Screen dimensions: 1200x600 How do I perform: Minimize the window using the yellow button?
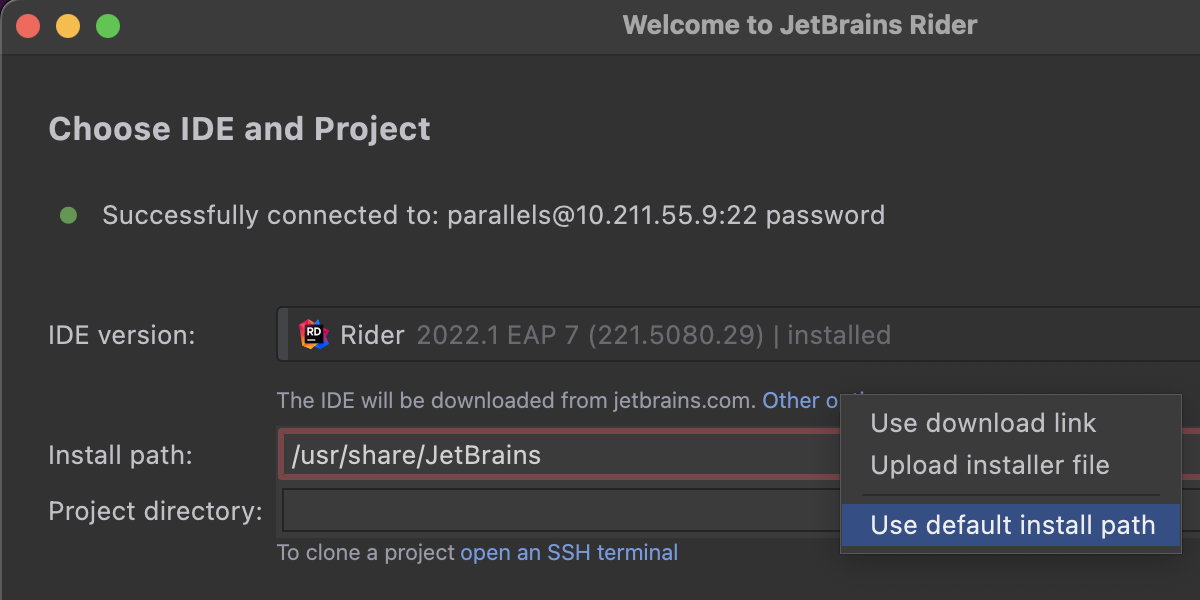[x=67, y=26]
